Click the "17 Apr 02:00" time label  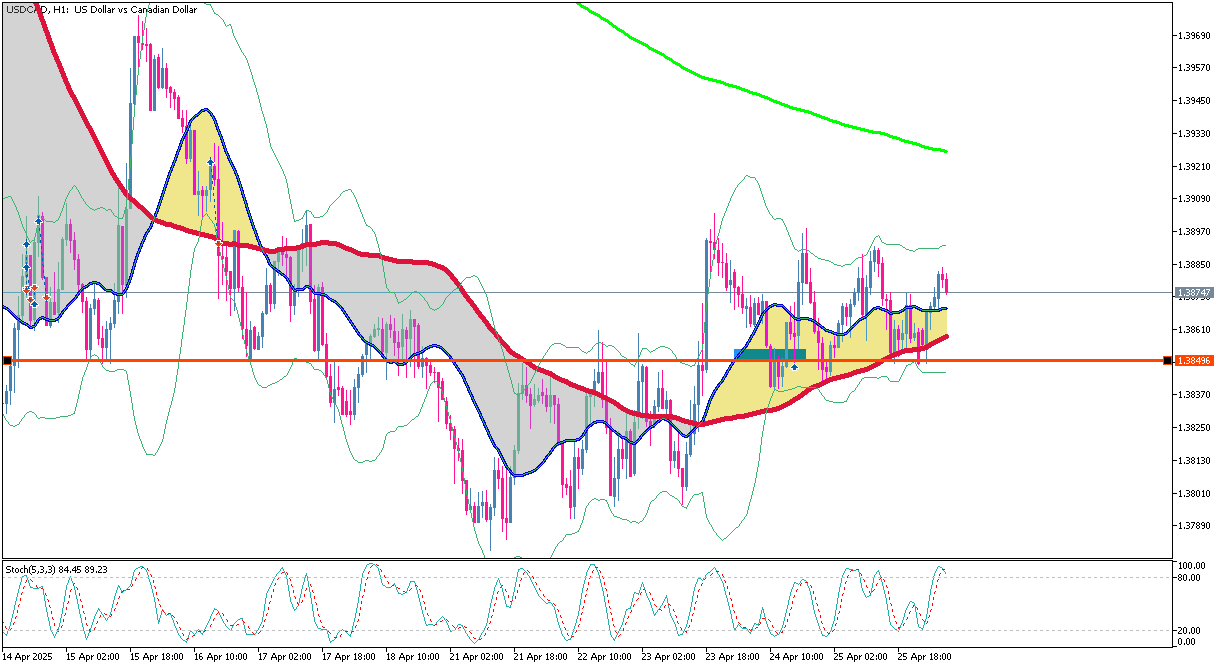click(x=284, y=658)
